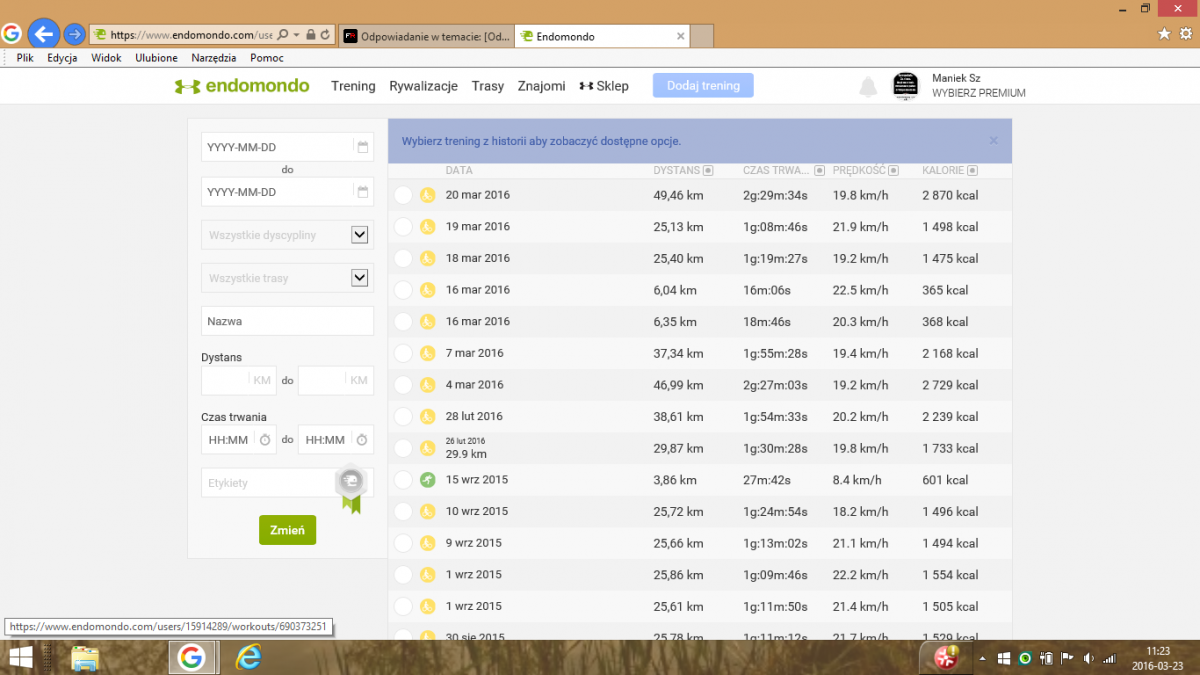This screenshot has width=1200, height=675.
Task: Click the cycling icon for 20 mar 2016
Action: click(x=427, y=195)
